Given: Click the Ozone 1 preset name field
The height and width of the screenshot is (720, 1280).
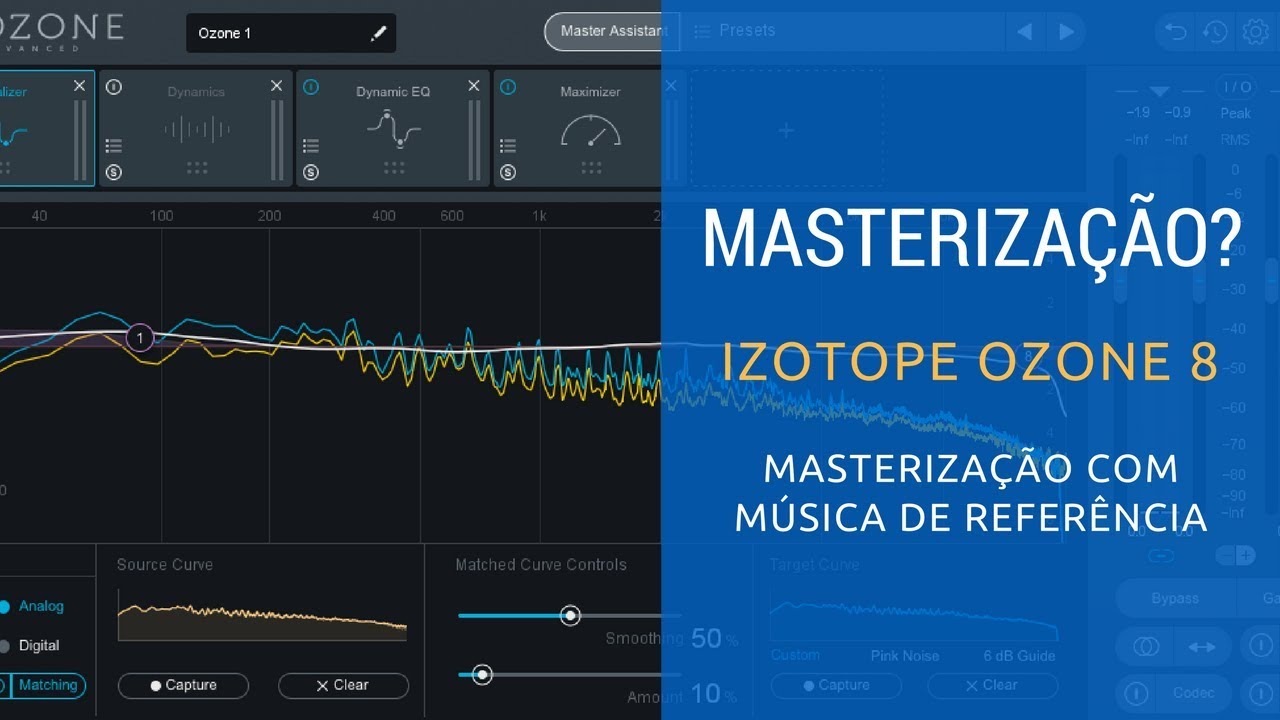Looking at the screenshot, I should coord(291,33).
